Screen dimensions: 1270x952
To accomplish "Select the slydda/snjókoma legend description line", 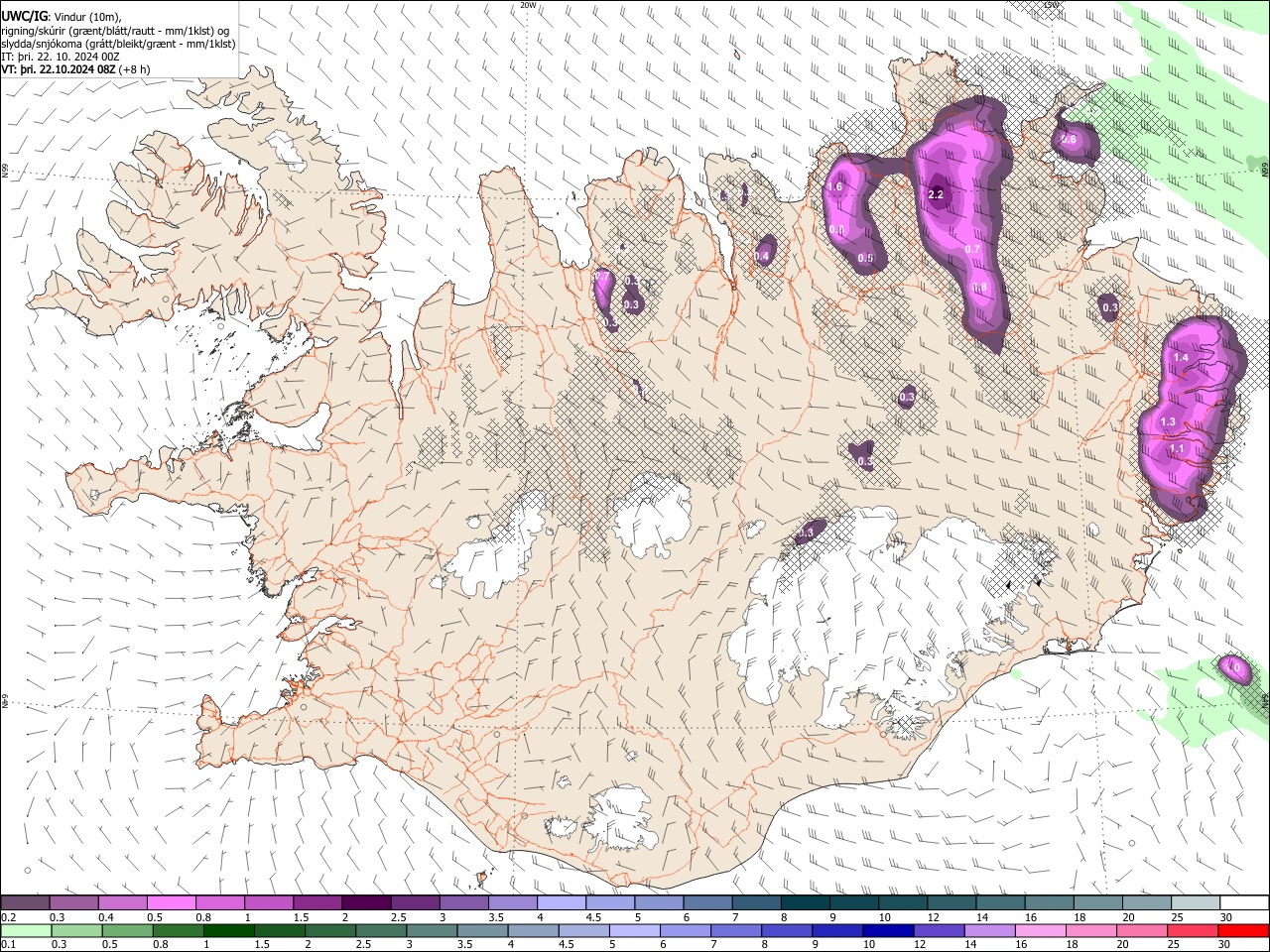I will click(118, 44).
